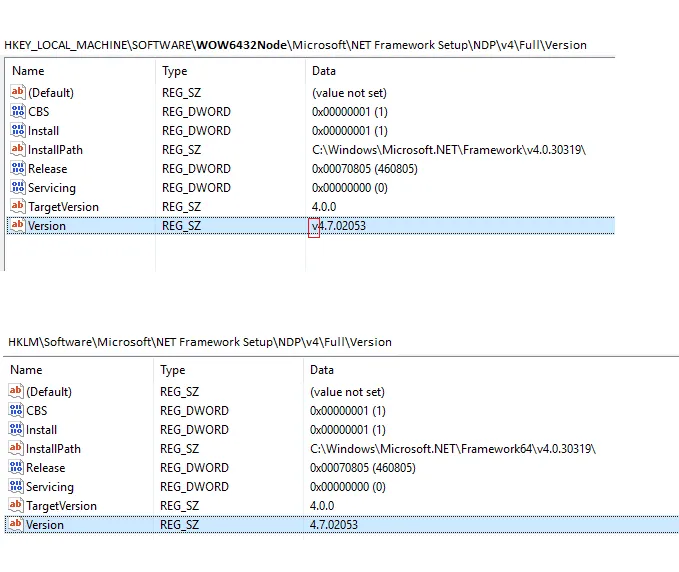
Task: Click the Install DWORD icon in WOW6432Node table
Action: [x=18, y=130]
